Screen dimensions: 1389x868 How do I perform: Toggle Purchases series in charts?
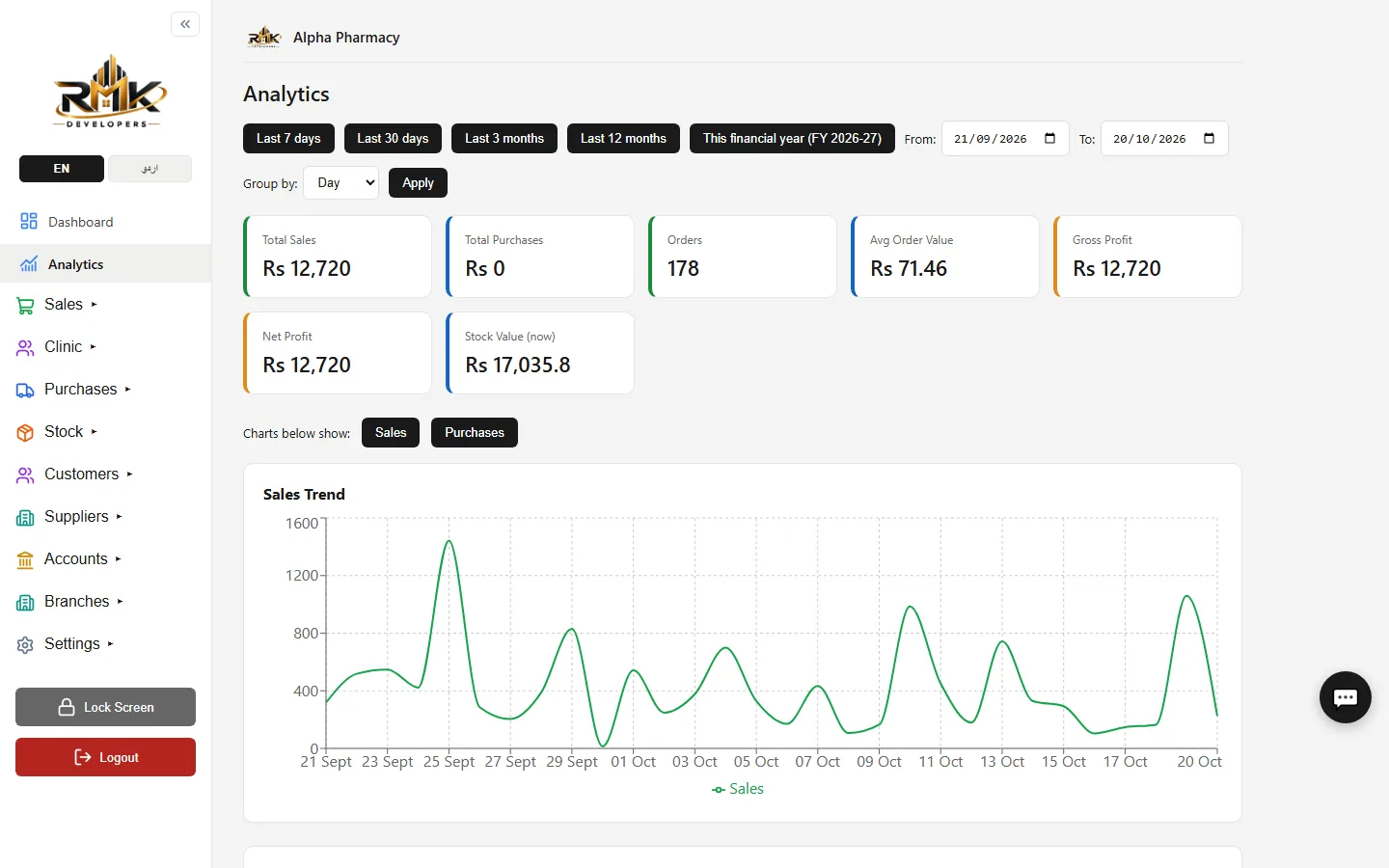(475, 432)
